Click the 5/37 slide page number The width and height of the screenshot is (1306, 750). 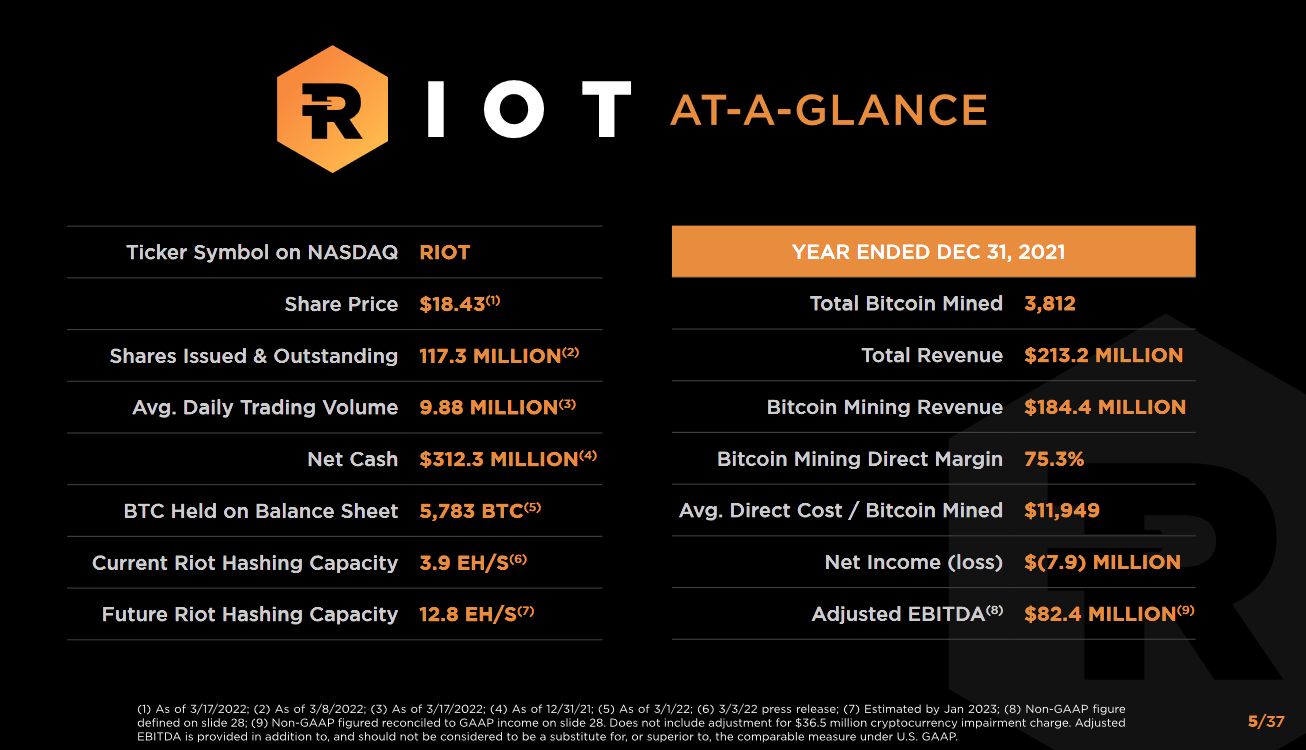pos(1265,721)
